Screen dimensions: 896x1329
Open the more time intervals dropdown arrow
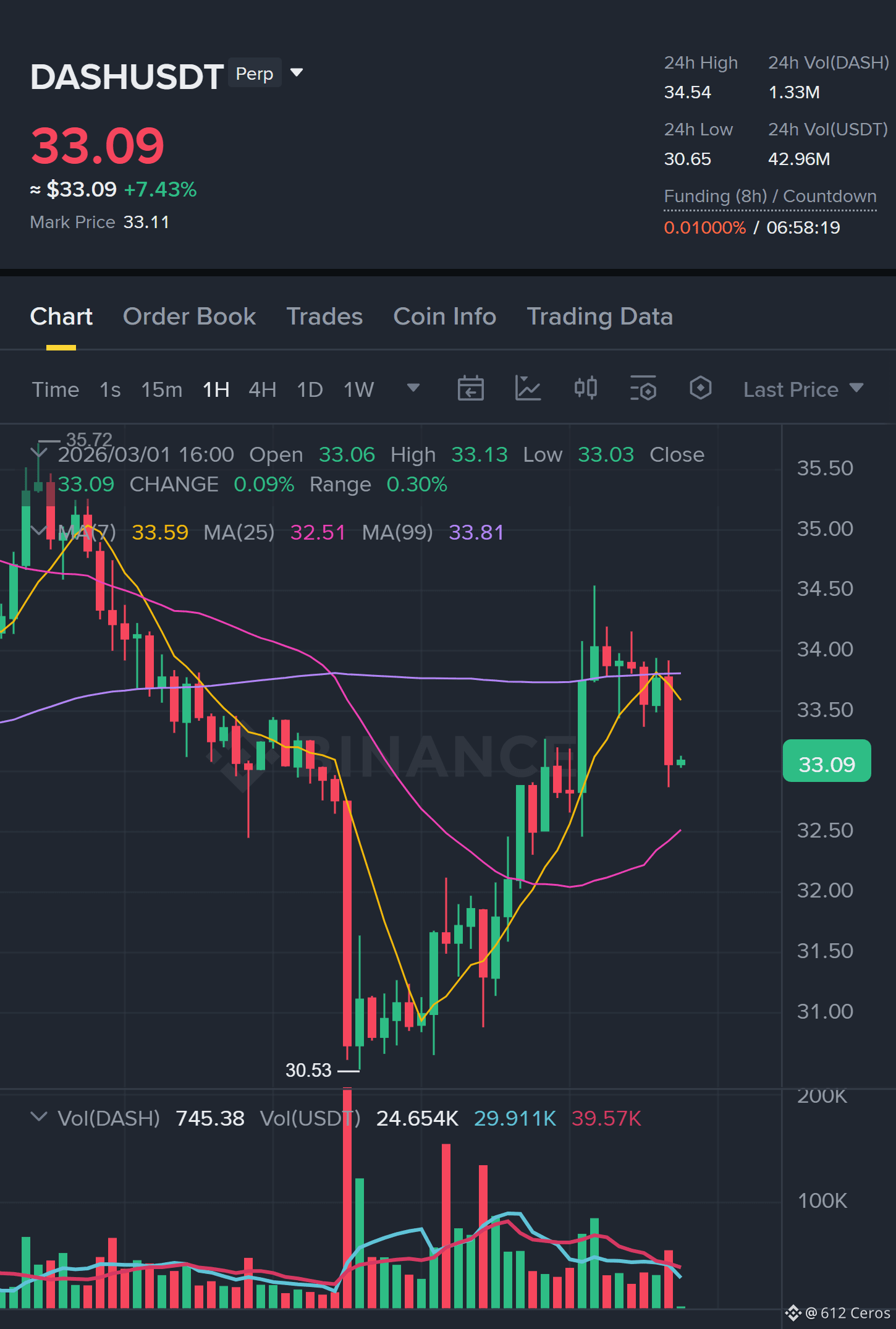click(x=413, y=388)
